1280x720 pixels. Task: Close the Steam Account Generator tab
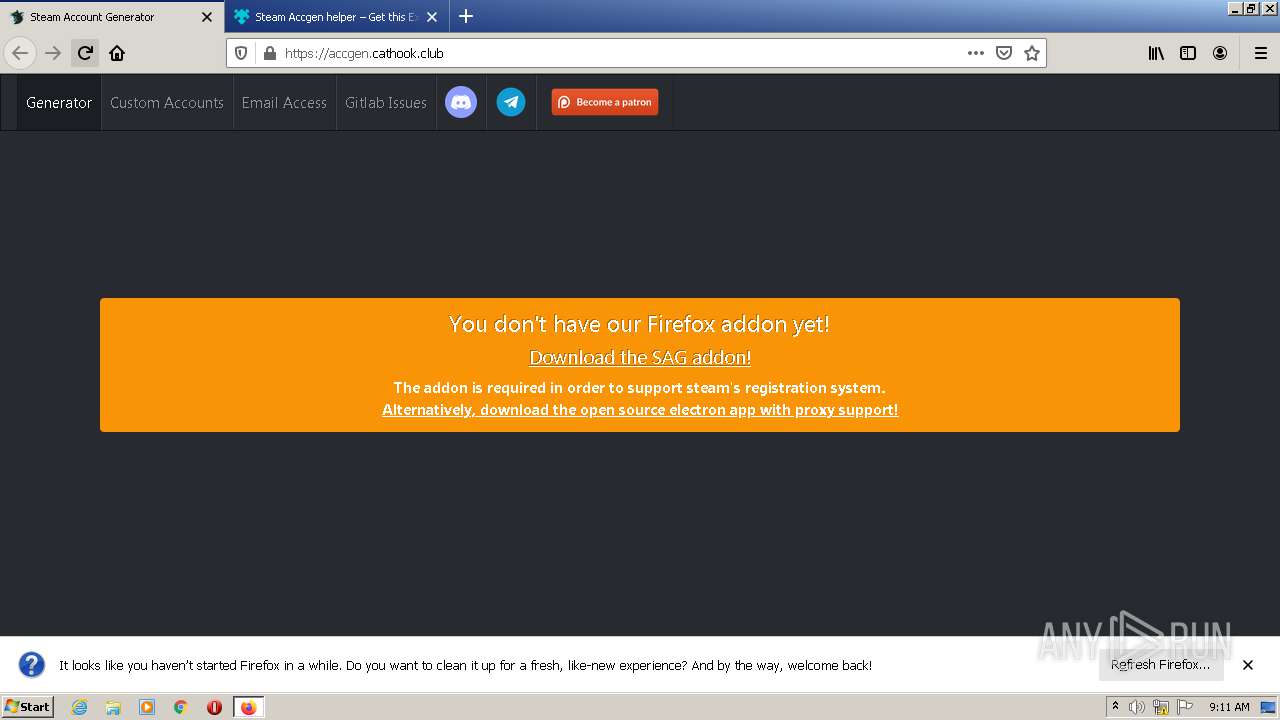[207, 17]
